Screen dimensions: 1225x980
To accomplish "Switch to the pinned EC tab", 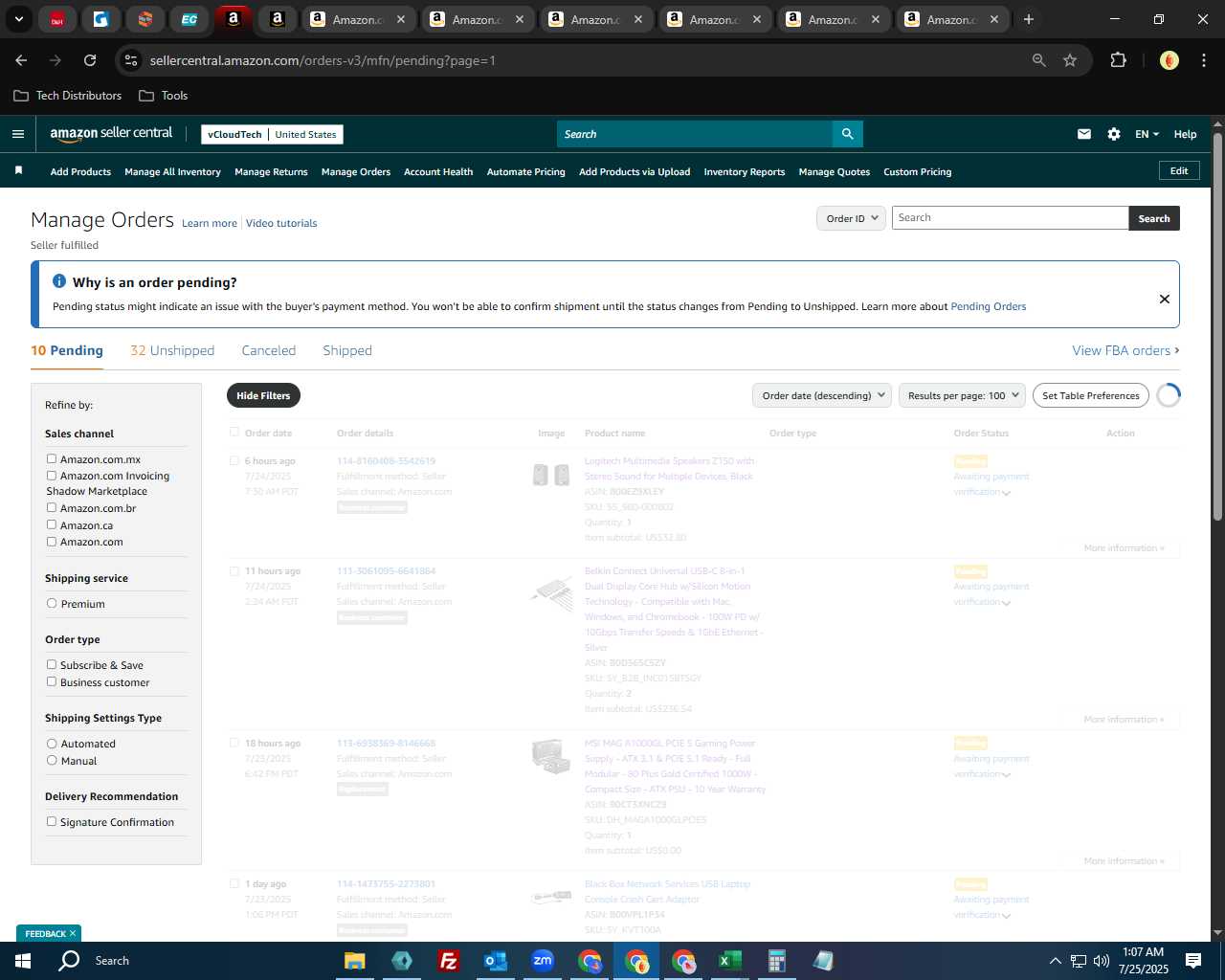I will tap(189, 19).
